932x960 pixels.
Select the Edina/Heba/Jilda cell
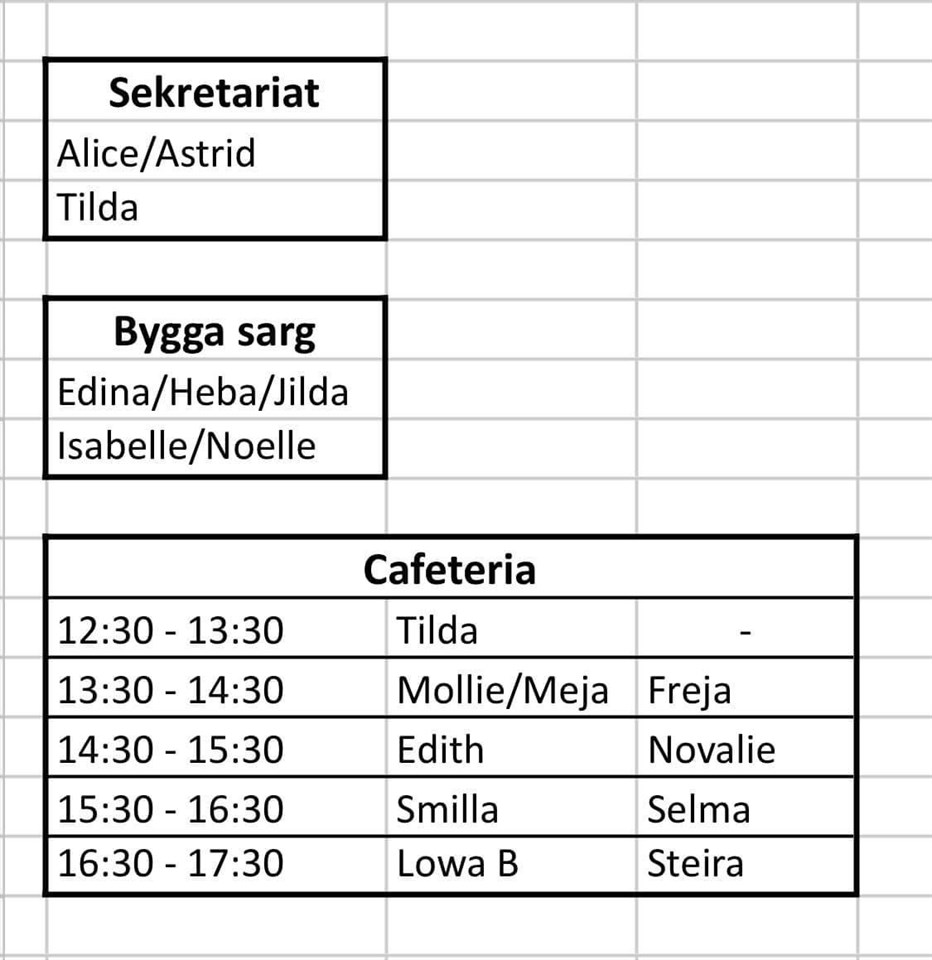(203, 391)
